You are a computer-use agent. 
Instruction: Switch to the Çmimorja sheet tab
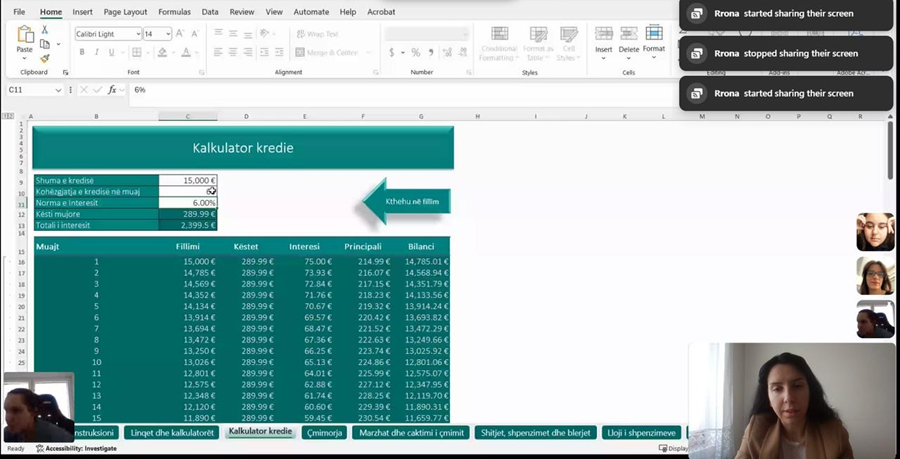point(325,433)
